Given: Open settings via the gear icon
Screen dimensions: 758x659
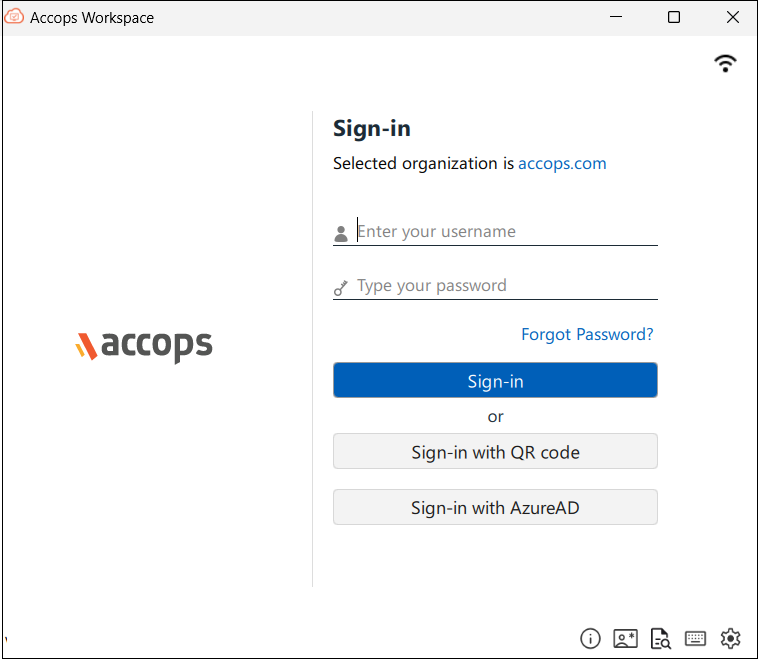Looking at the screenshot, I should 730,639.
